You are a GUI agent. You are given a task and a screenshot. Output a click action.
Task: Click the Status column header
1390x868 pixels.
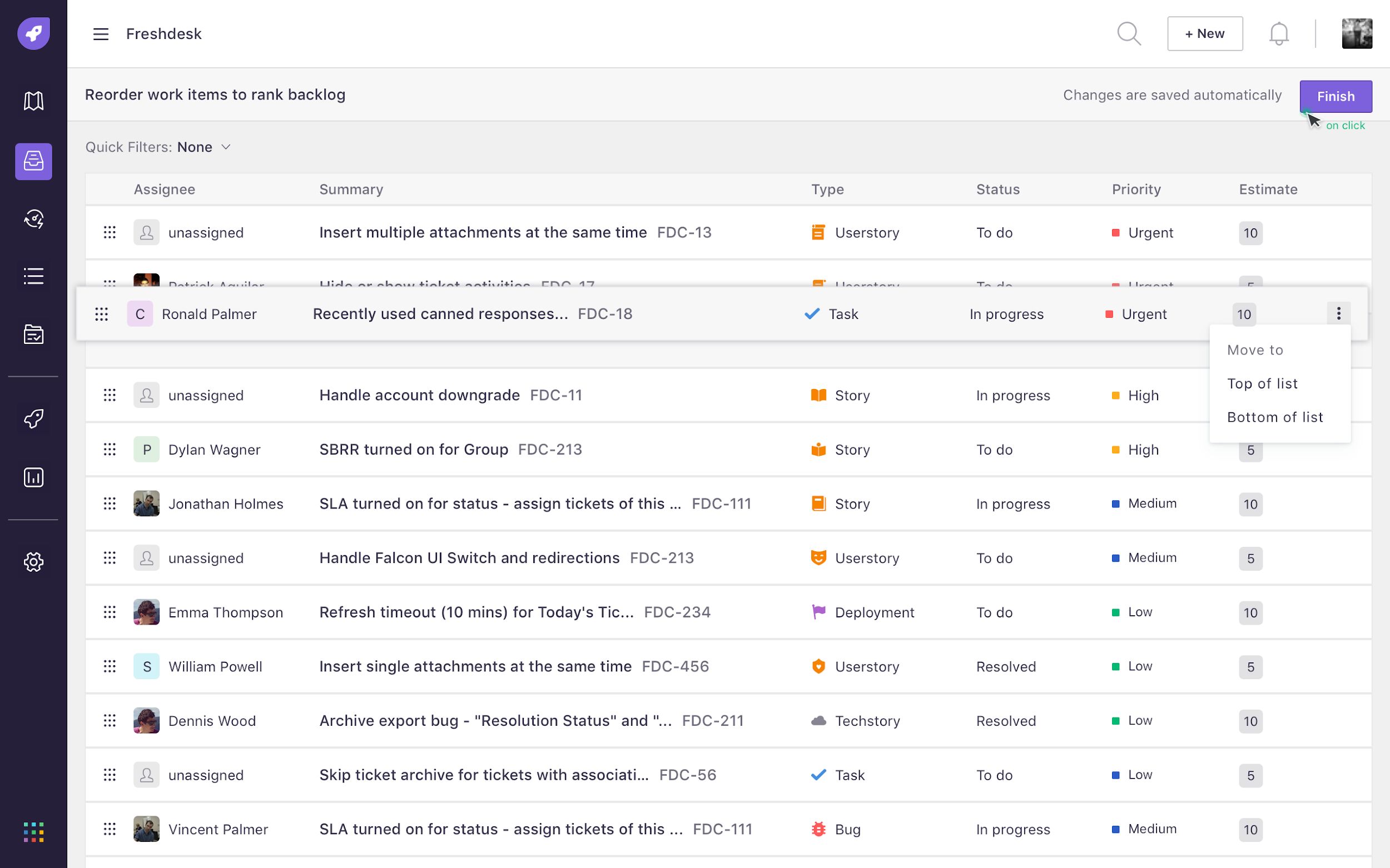coord(997,189)
